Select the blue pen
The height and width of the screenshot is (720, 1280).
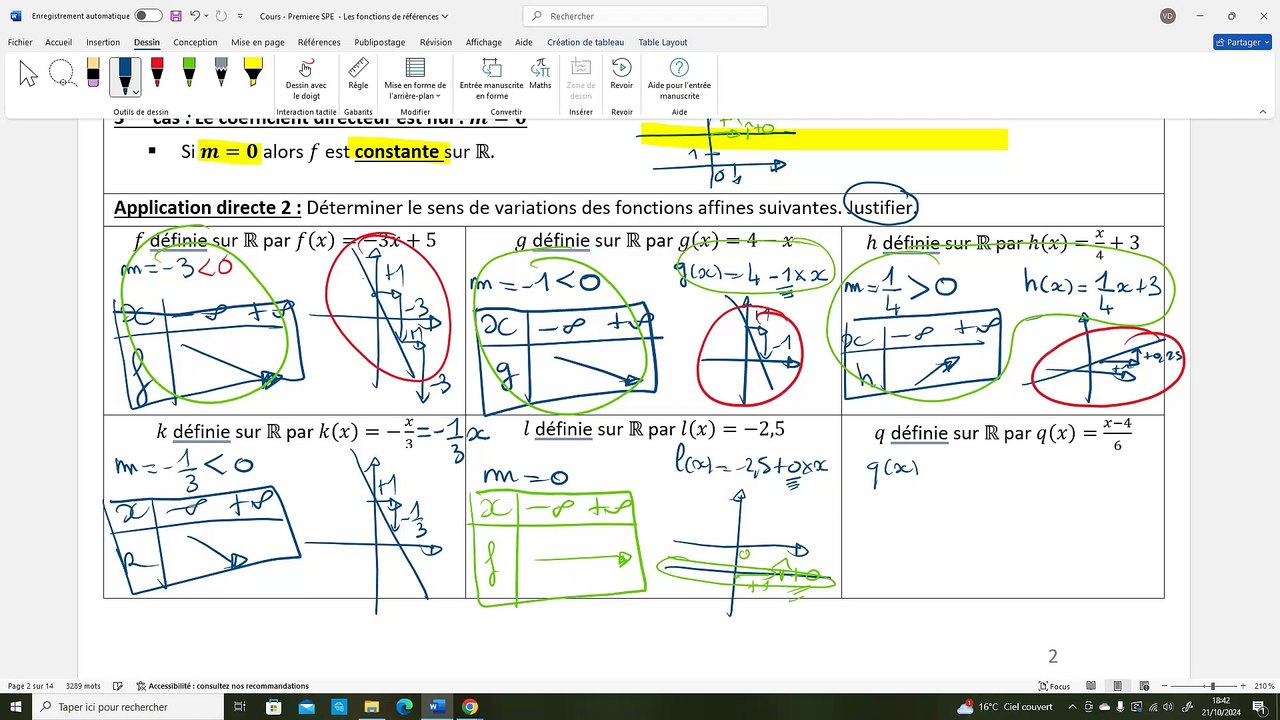pyautogui.click(x=125, y=74)
